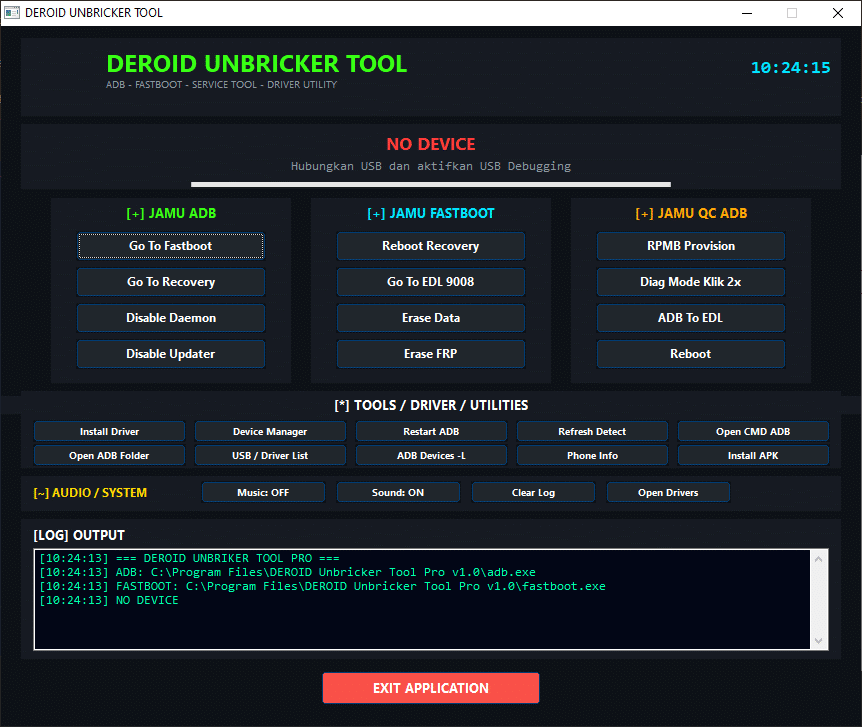This screenshot has height=727, width=862.
Task: Click the [LOG] OUTPUT label
Action: [79, 535]
